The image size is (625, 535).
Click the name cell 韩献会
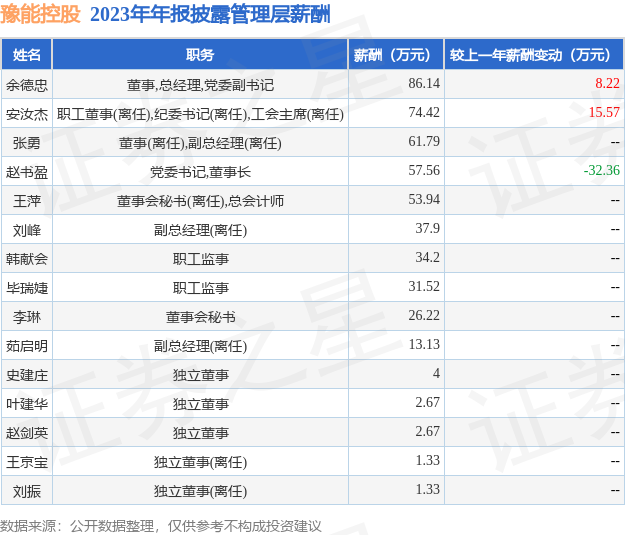(27, 259)
